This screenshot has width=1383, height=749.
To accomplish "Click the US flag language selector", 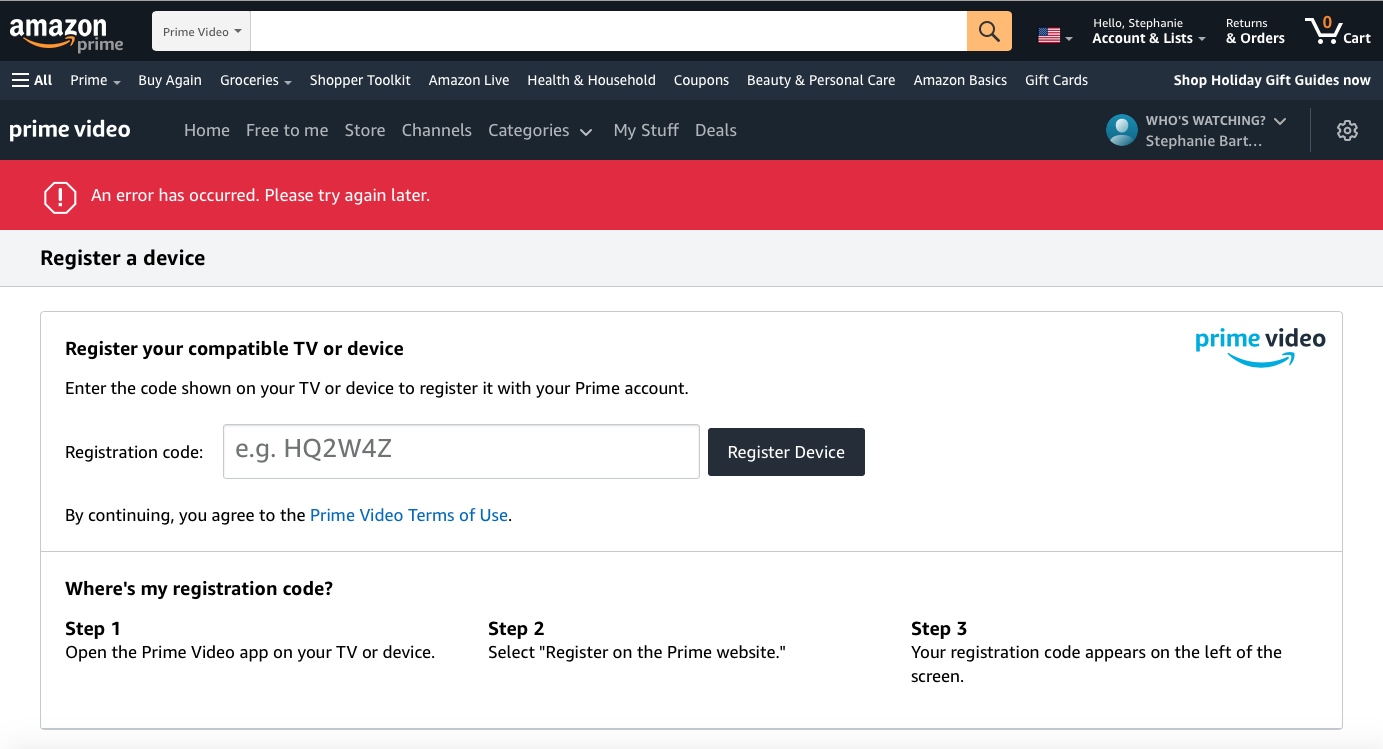I will [x=1054, y=36].
